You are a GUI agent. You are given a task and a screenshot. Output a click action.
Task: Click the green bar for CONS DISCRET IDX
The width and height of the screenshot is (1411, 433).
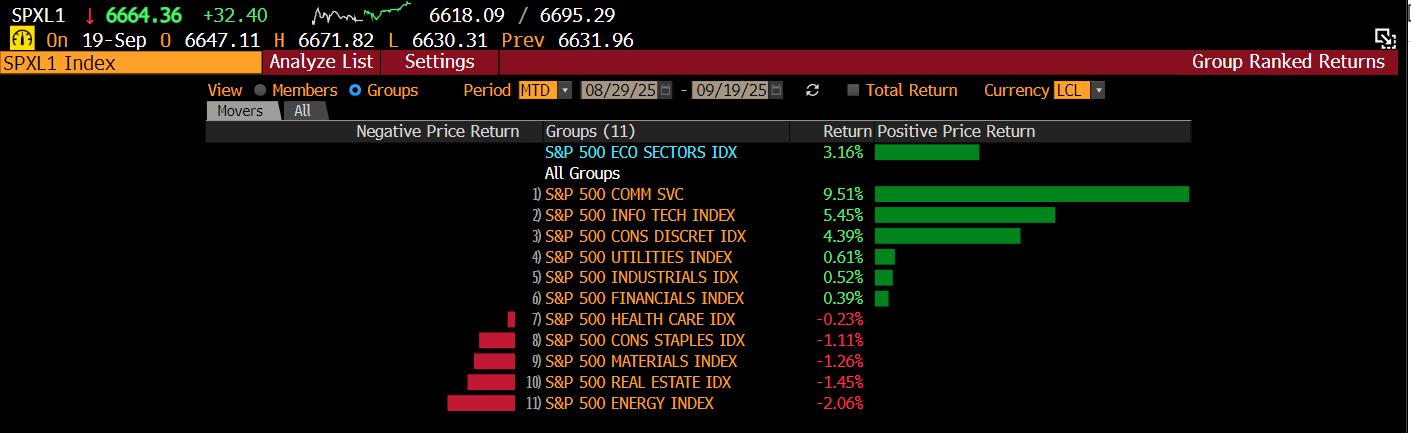[947, 236]
